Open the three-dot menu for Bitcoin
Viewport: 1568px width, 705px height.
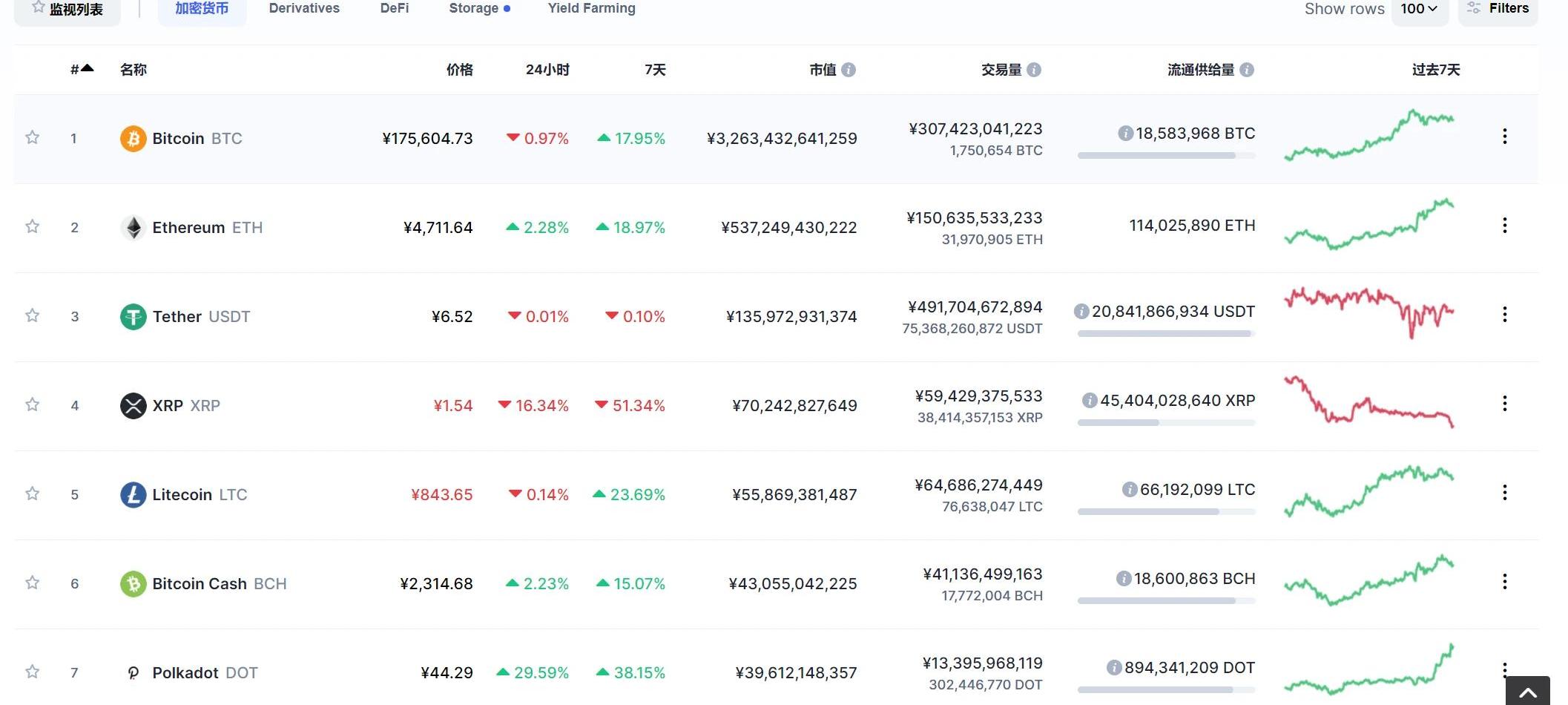(1505, 136)
